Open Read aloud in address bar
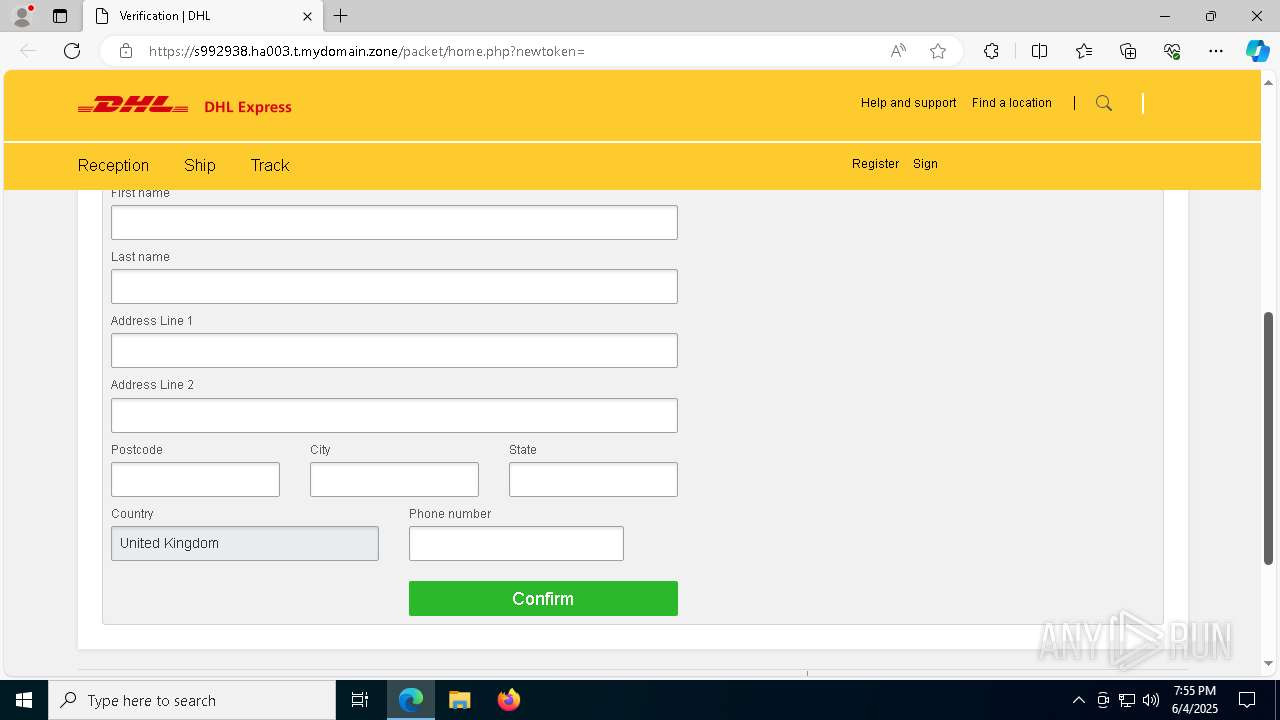The width and height of the screenshot is (1280, 720). 898,51
